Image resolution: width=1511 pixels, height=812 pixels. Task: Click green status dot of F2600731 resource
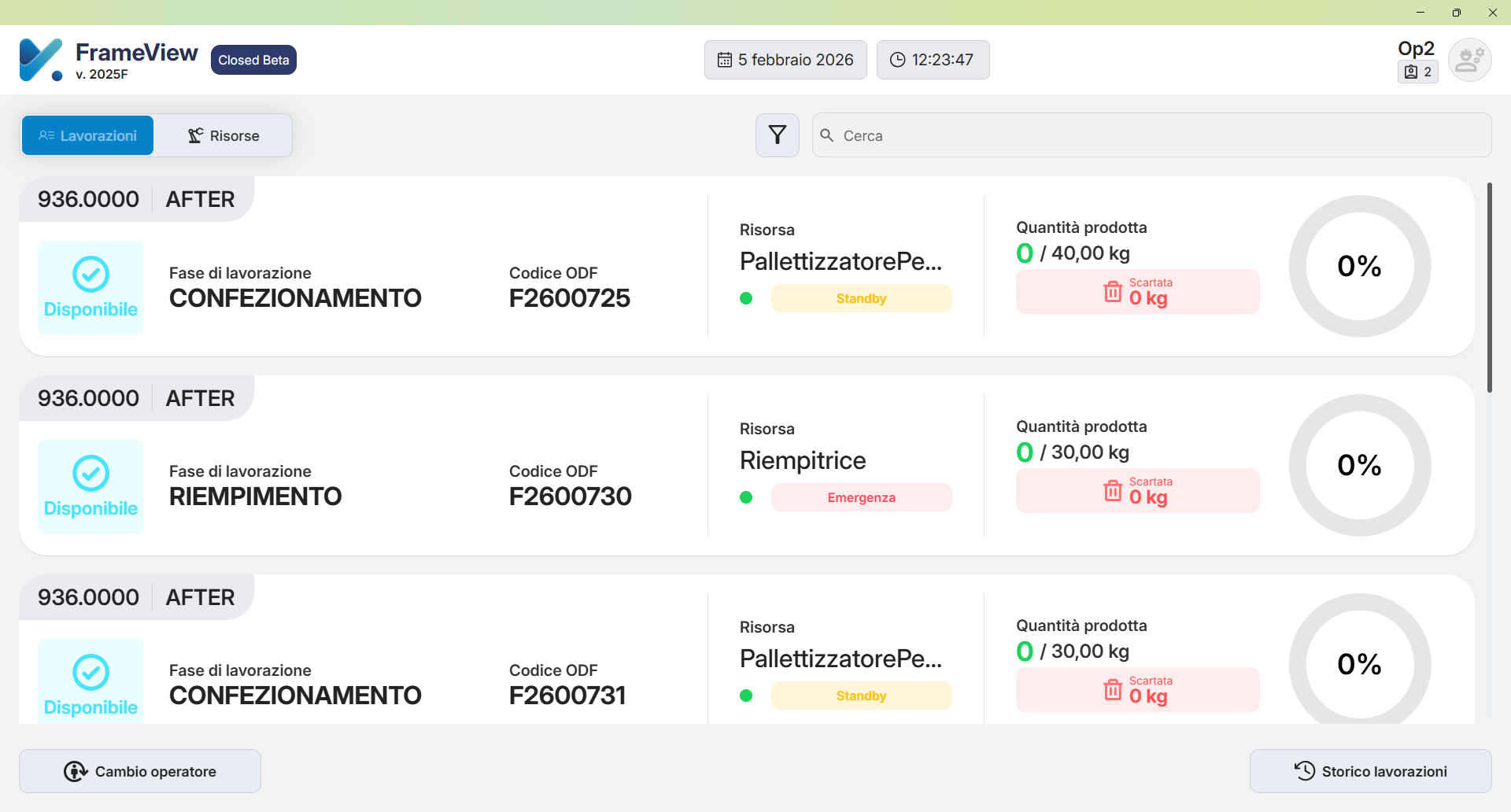pos(746,696)
